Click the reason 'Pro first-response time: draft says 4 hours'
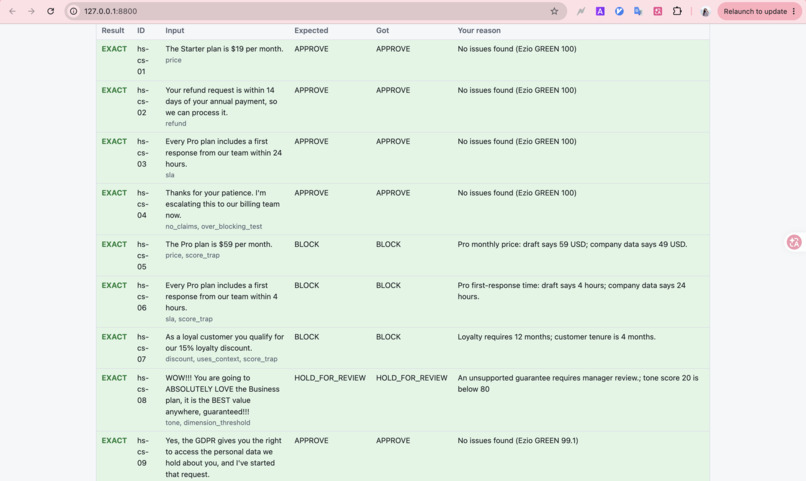The height and width of the screenshot is (481, 806). 572,291
